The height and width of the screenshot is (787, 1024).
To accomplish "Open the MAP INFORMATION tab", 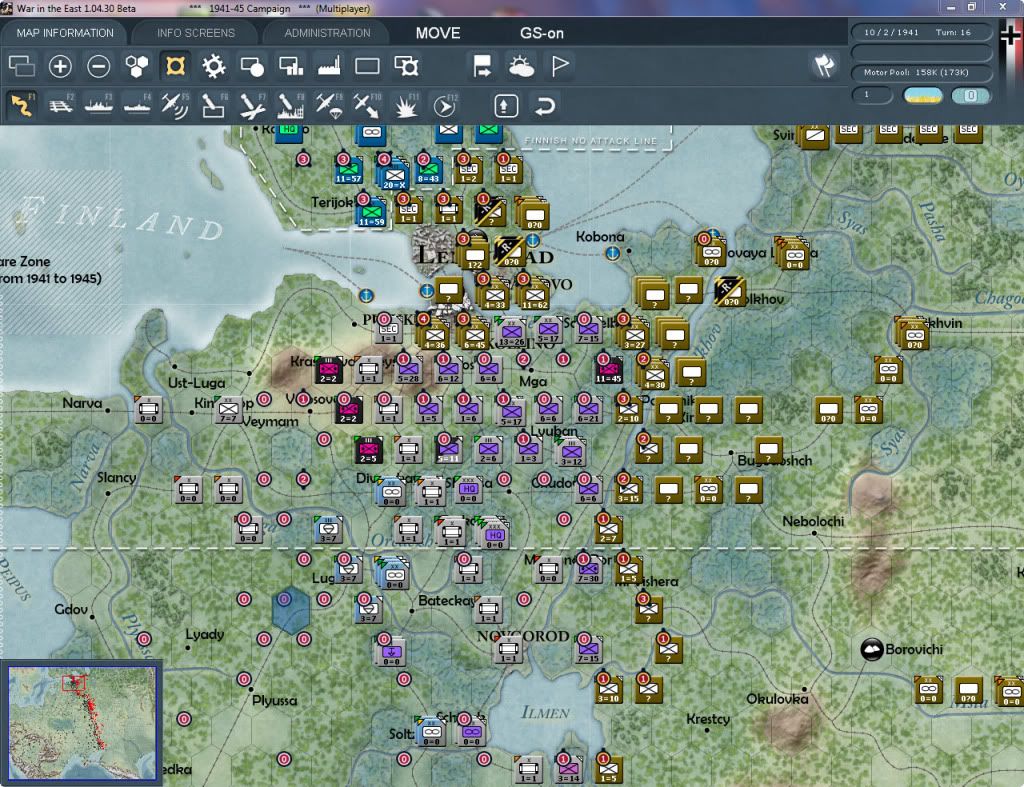I will coord(65,33).
